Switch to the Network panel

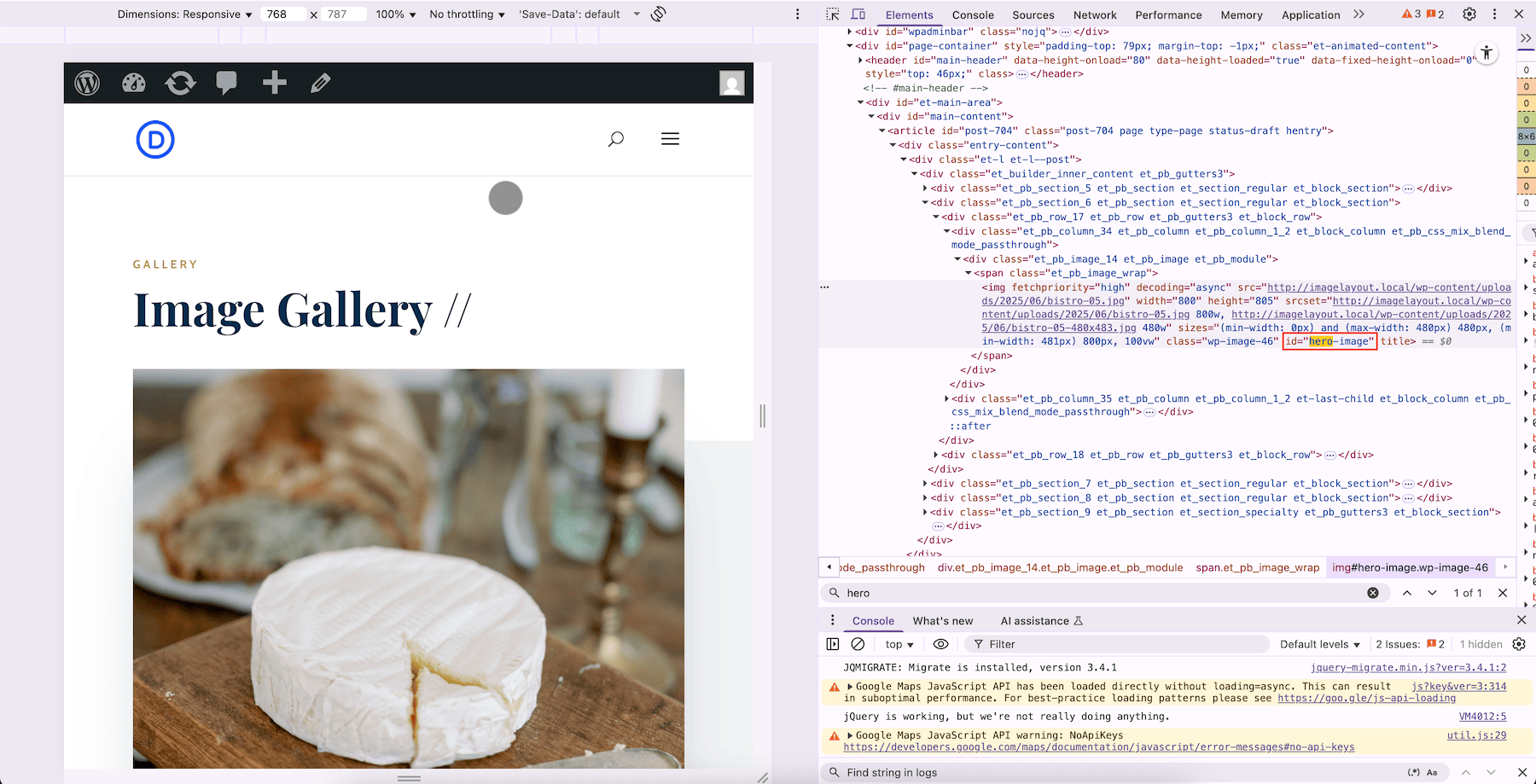(1095, 15)
